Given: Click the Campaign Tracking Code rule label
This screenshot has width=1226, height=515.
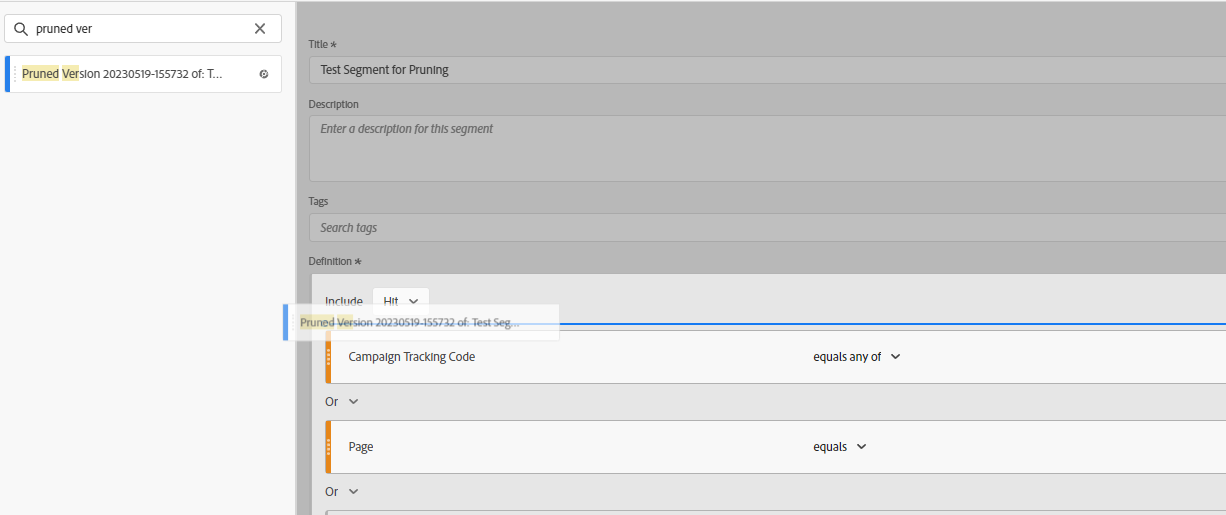Looking at the screenshot, I should pos(411,357).
